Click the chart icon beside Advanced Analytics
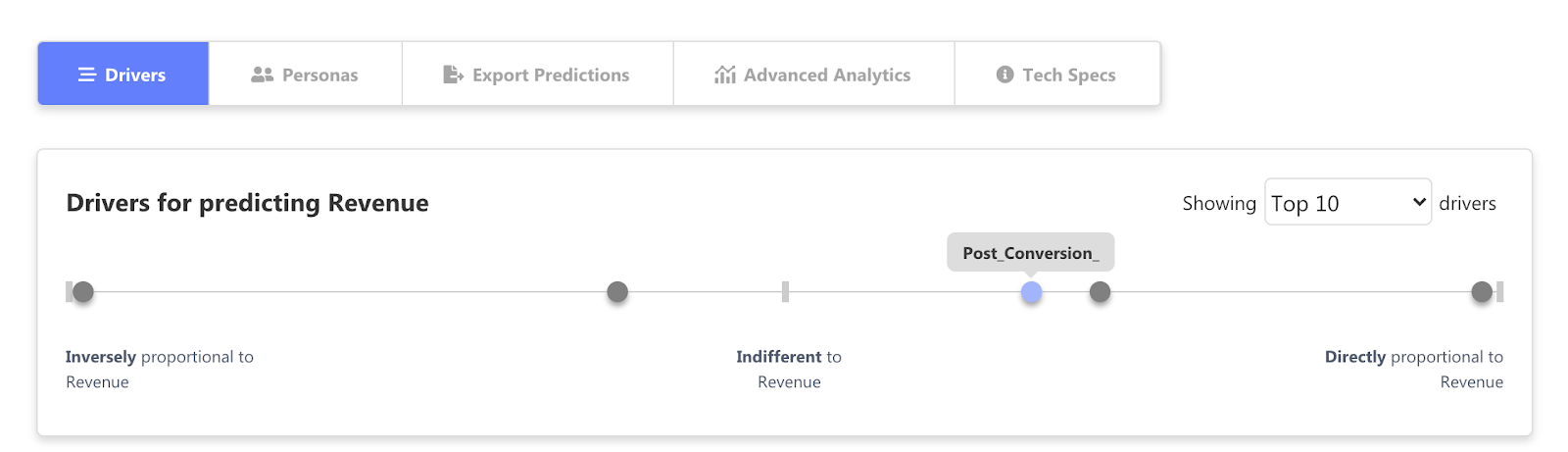The image size is (1568, 452). (725, 75)
